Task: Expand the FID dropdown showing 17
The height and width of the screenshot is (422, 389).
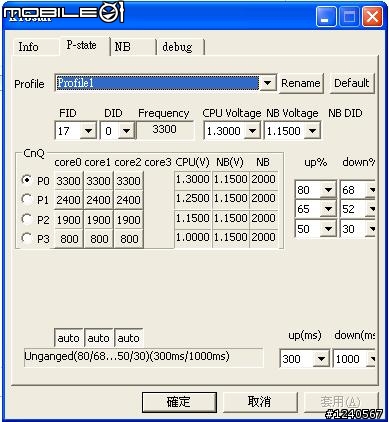Action: pyautogui.click(x=88, y=131)
